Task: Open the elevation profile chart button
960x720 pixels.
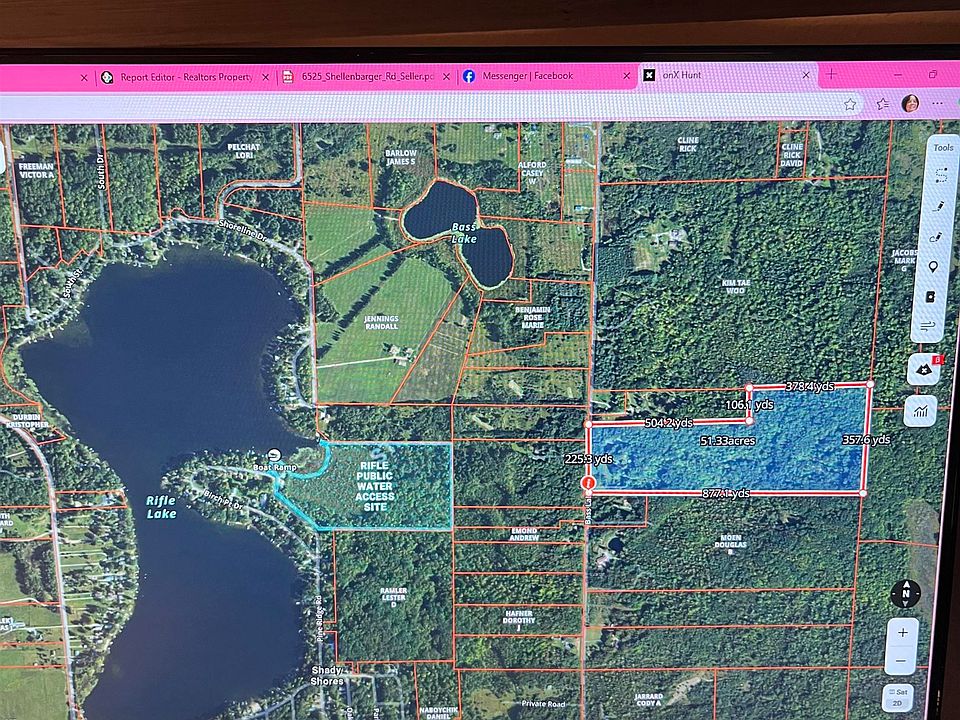Action: 919,409
